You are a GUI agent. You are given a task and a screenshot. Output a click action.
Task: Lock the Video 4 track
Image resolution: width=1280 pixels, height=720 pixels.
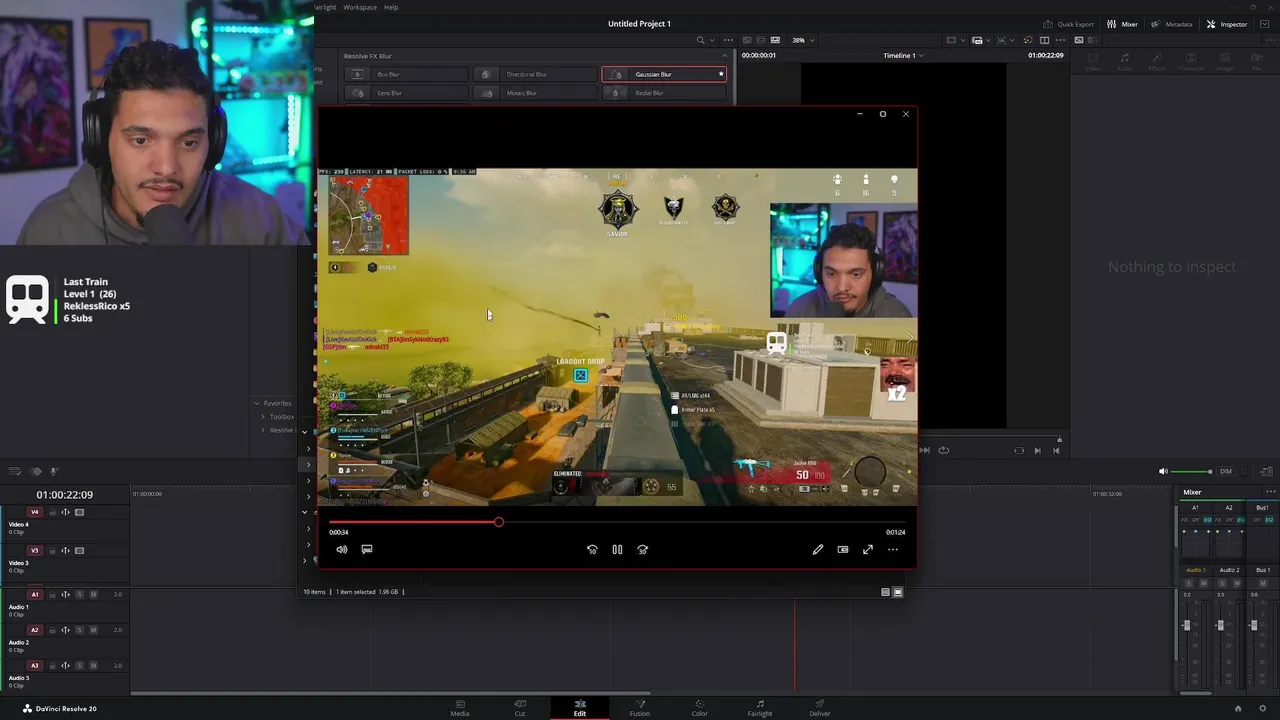click(53, 512)
